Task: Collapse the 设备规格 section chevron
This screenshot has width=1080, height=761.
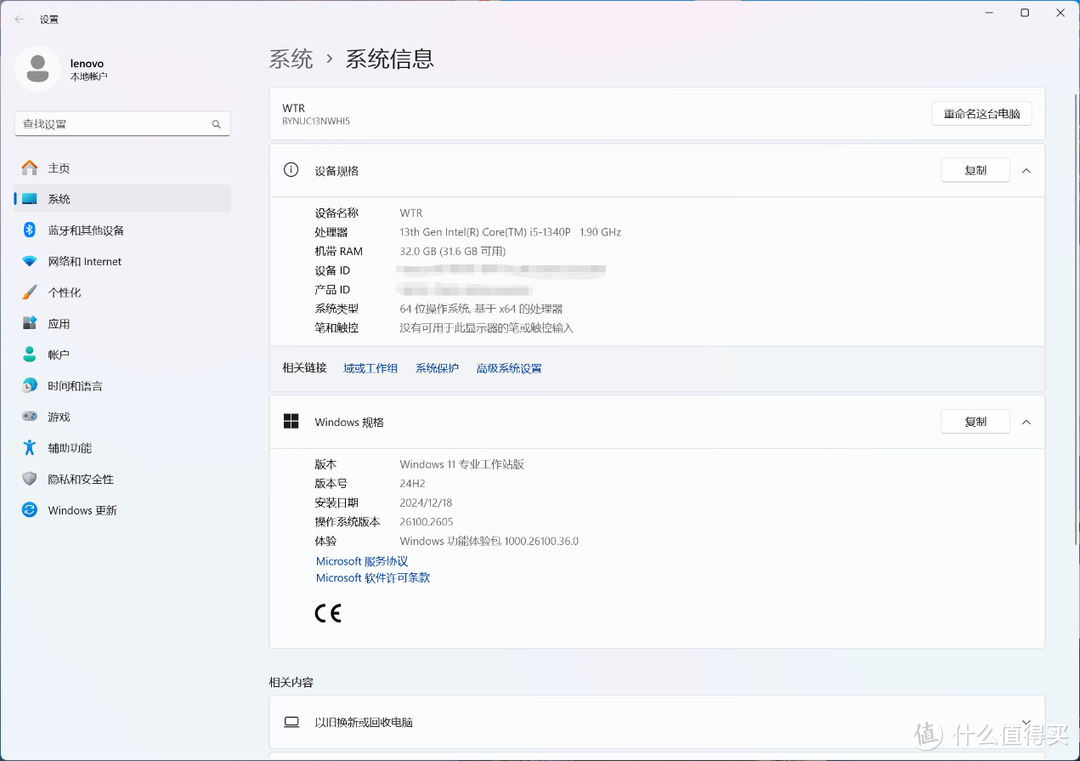Action: tap(1026, 171)
